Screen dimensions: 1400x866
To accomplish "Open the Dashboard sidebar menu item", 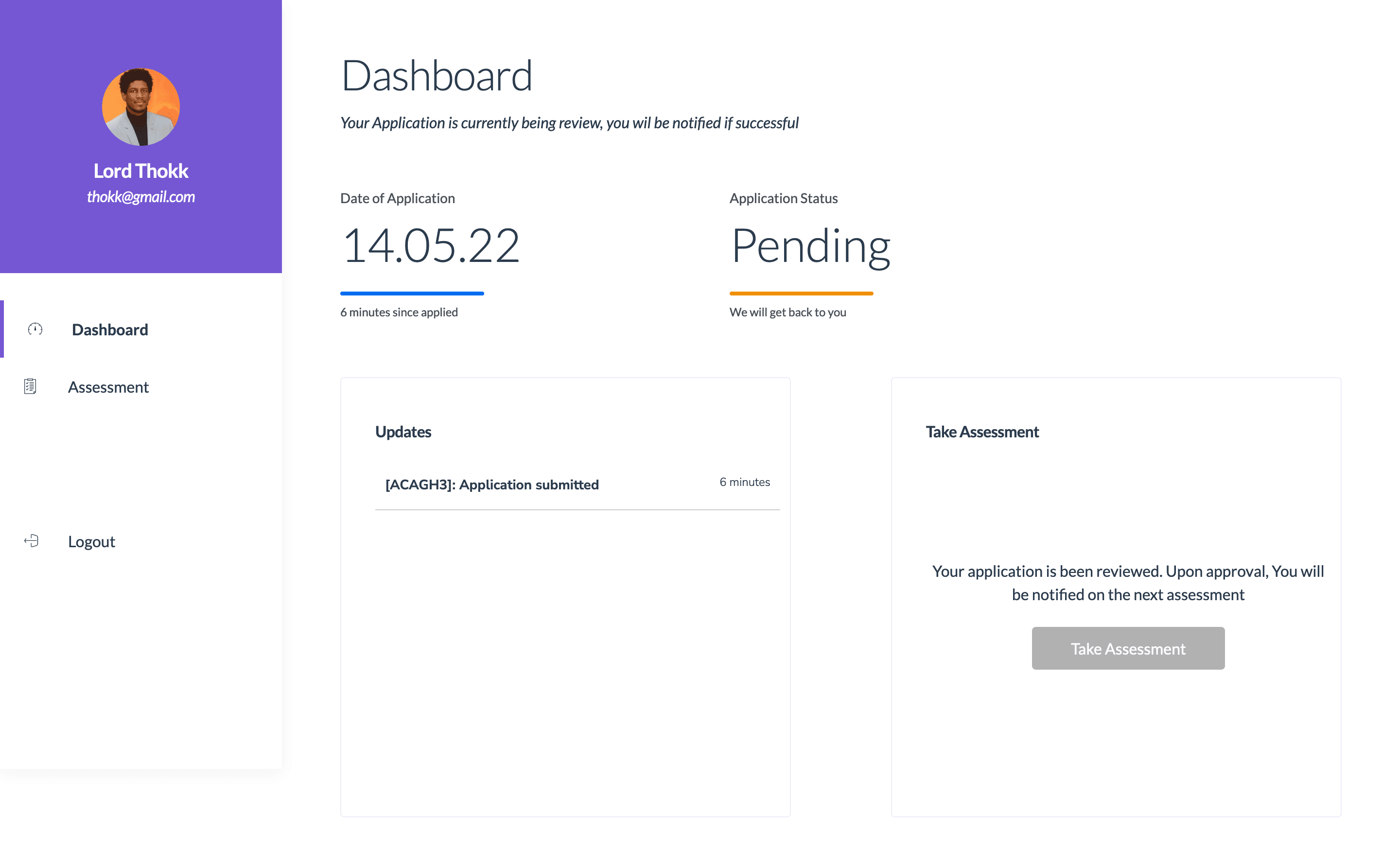I will pyautogui.click(x=109, y=329).
